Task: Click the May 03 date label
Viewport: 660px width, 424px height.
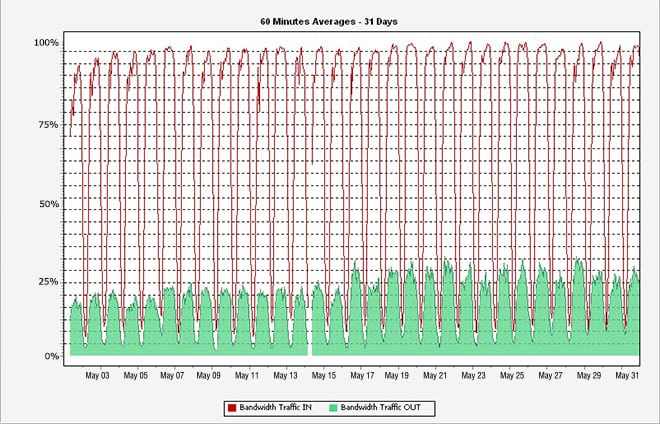Action: pos(97,375)
